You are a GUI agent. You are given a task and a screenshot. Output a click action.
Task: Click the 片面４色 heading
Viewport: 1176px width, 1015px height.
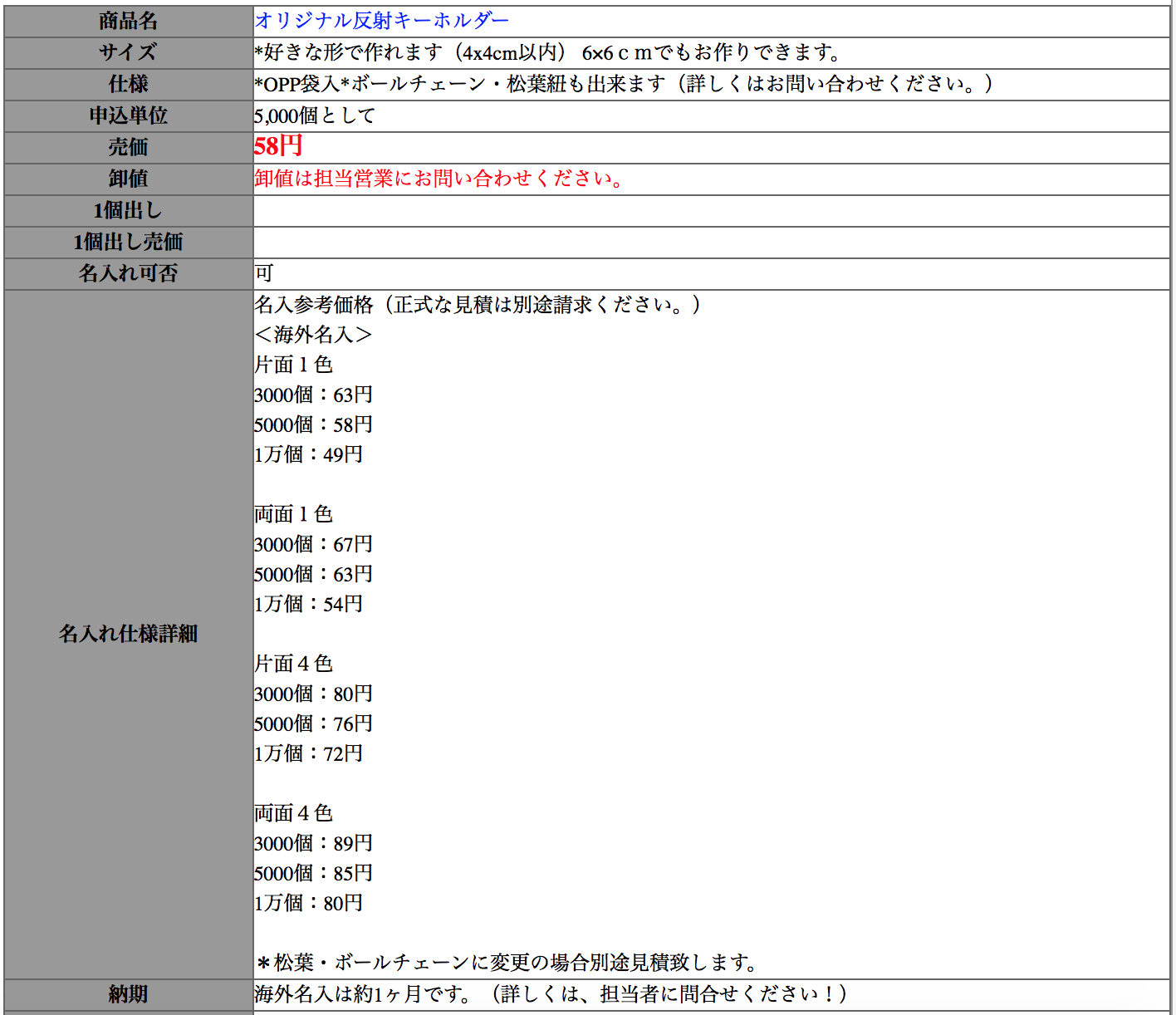(293, 664)
